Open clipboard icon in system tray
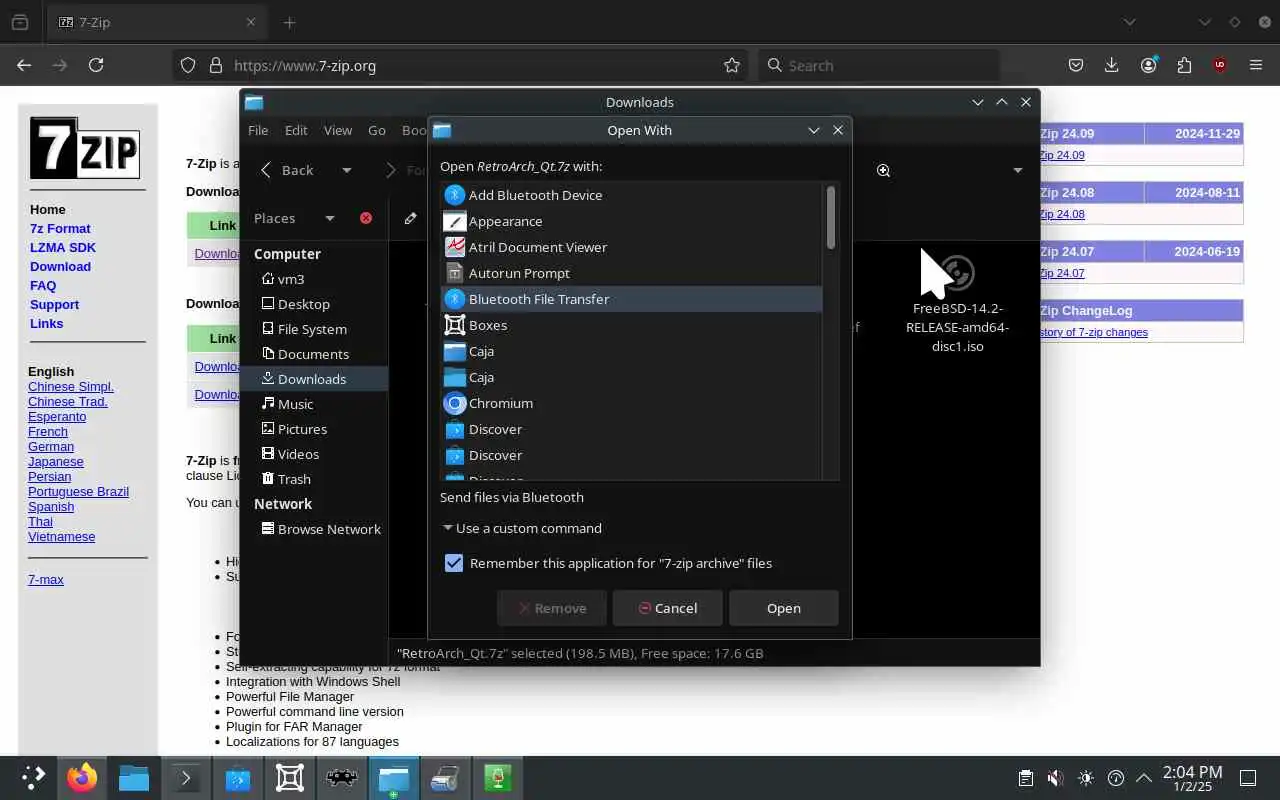The image size is (1280, 800). [1025, 778]
